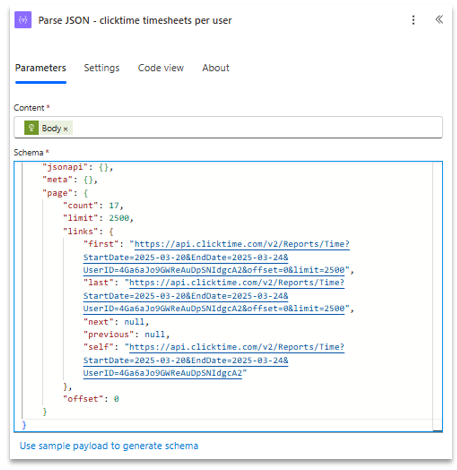Click the Parse JSON action icon

pos(23,20)
